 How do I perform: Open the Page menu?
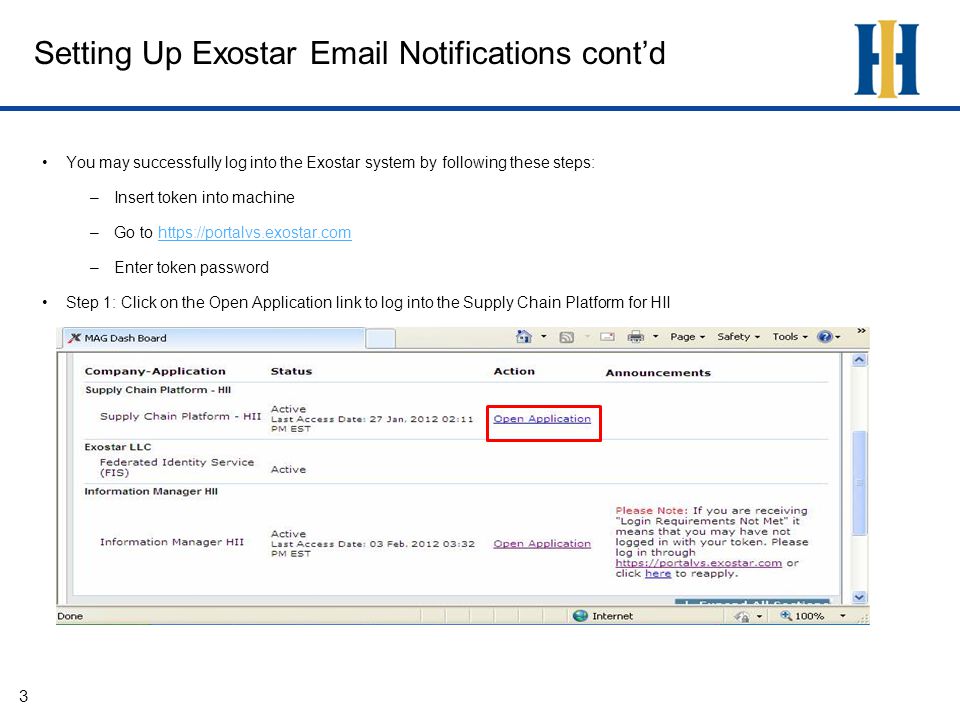tap(688, 337)
